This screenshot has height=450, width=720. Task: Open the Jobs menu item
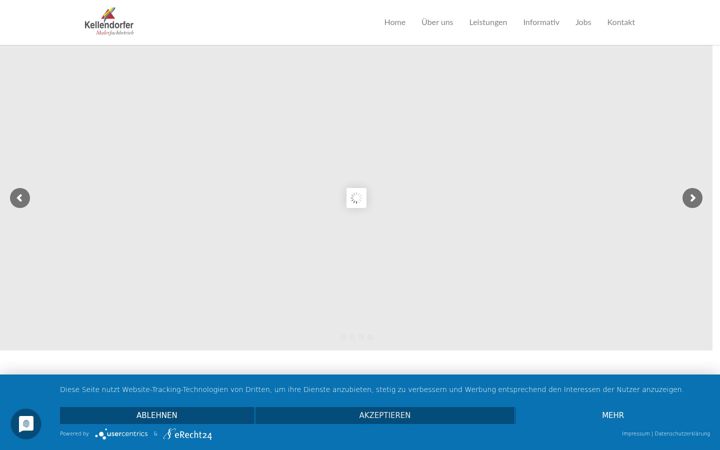coord(583,22)
